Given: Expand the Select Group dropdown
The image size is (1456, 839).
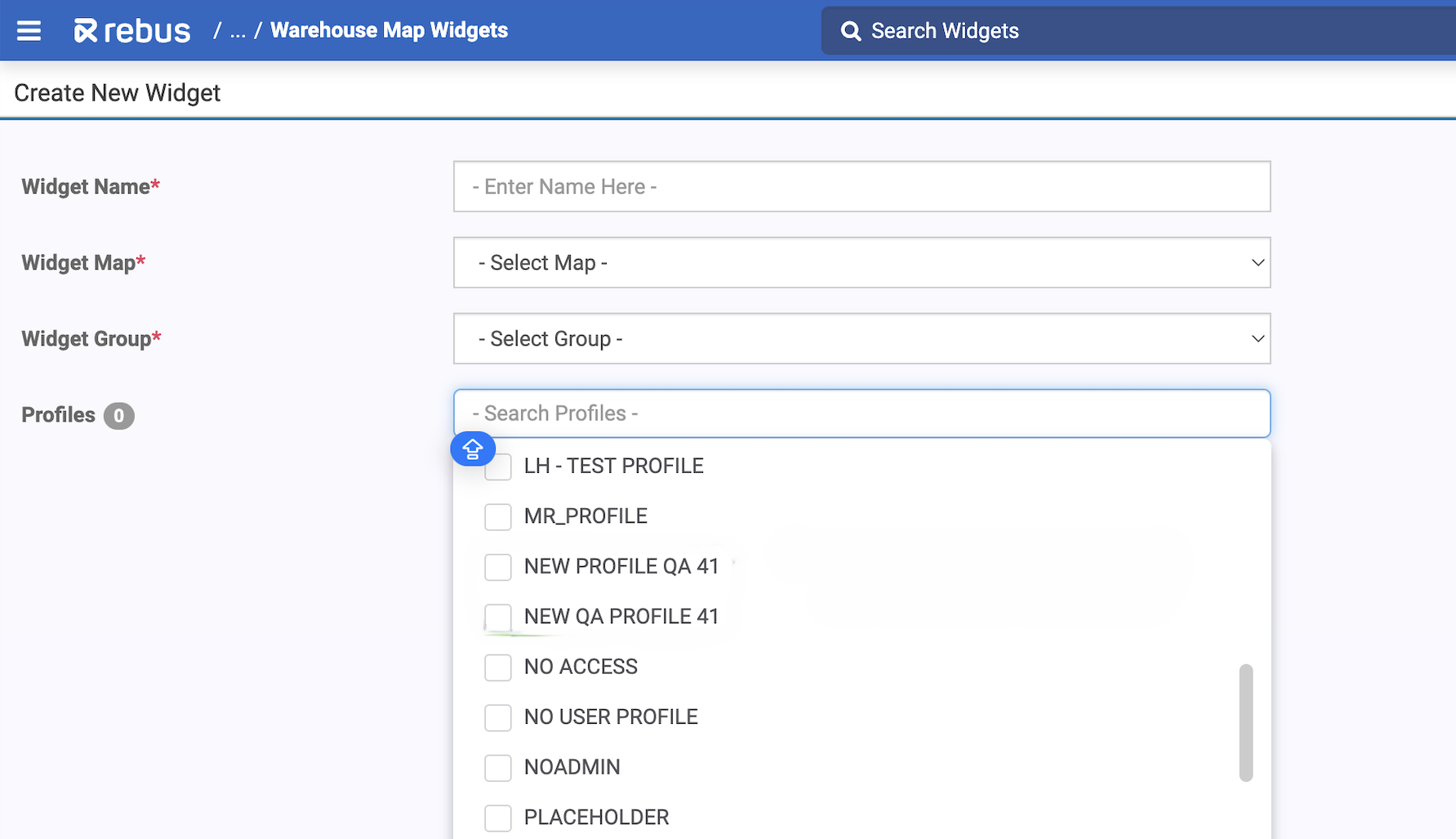Looking at the screenshot, I should coord(862,338).
